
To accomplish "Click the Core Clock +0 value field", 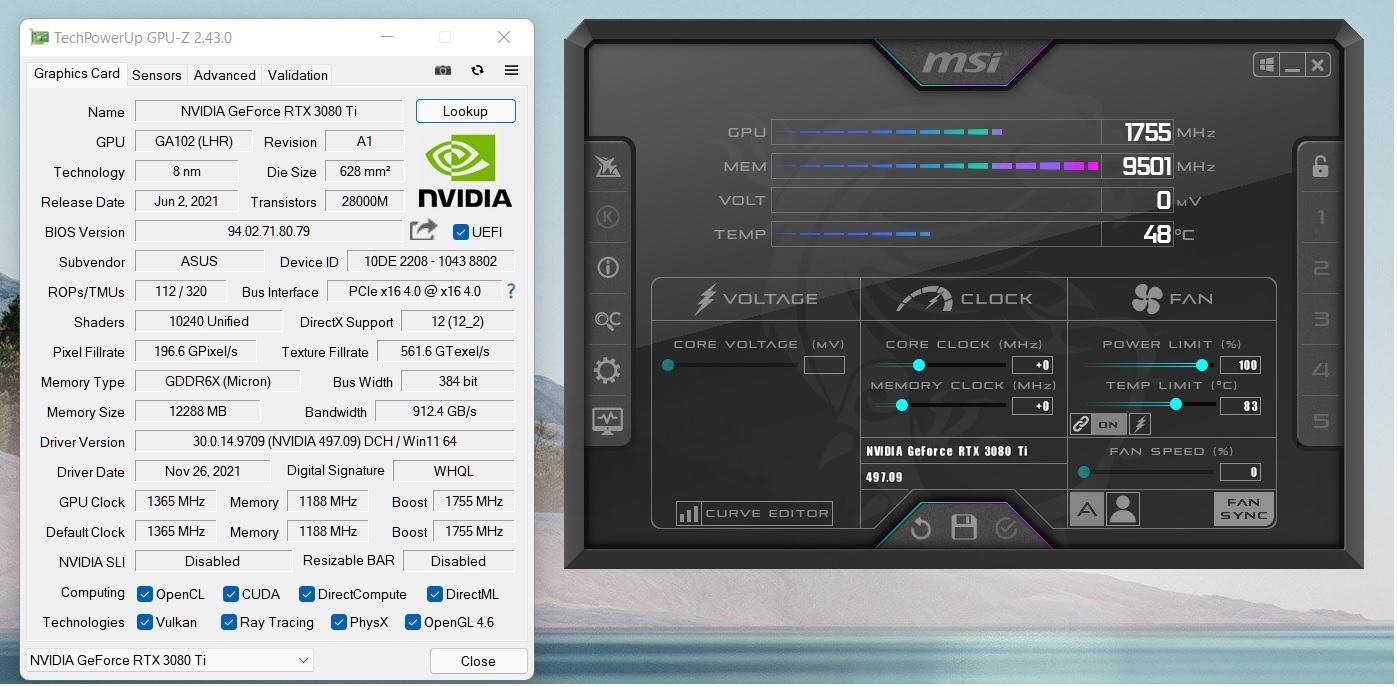I will (x=1033, y=365).
